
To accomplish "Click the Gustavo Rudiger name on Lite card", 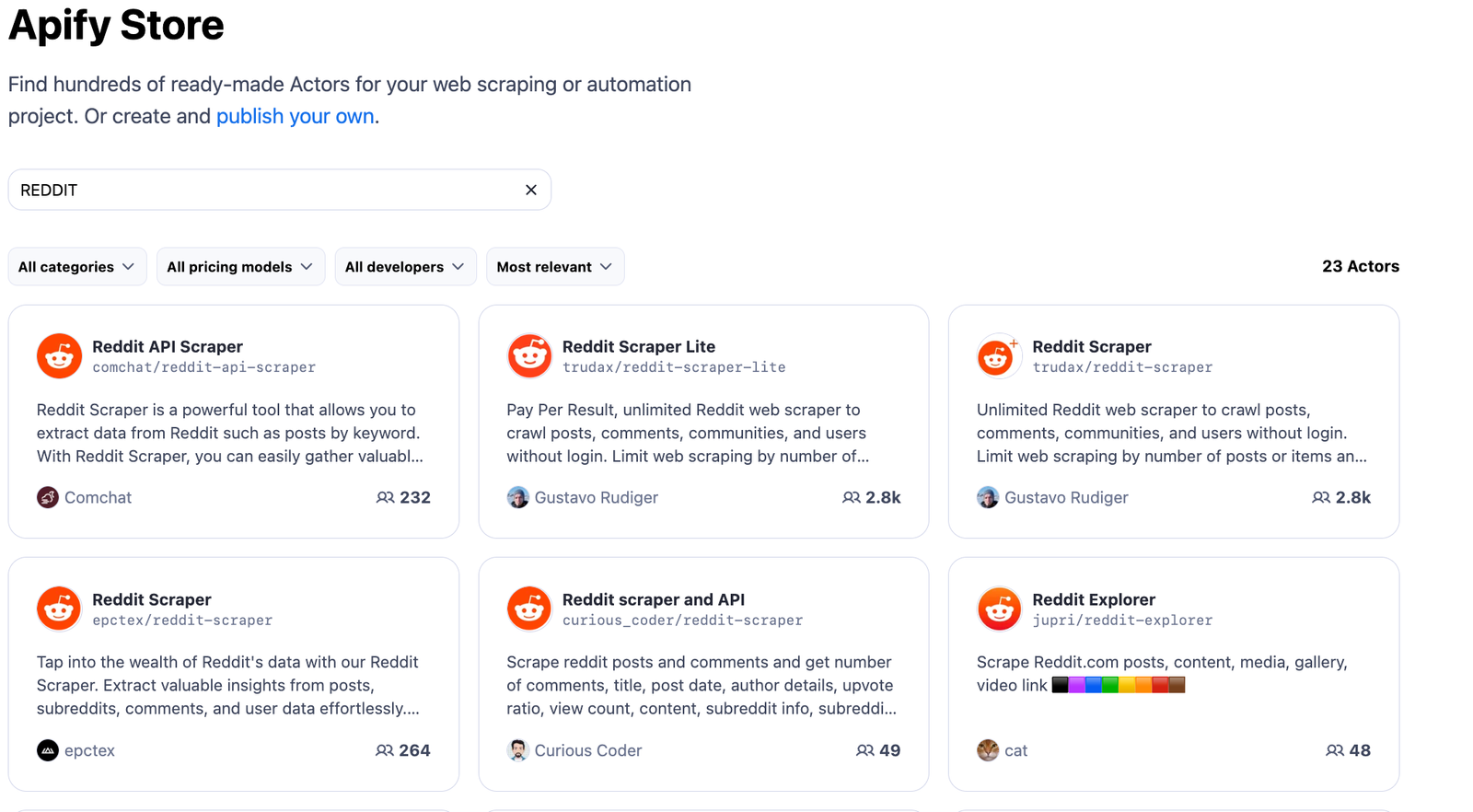I will pos(596,498).
